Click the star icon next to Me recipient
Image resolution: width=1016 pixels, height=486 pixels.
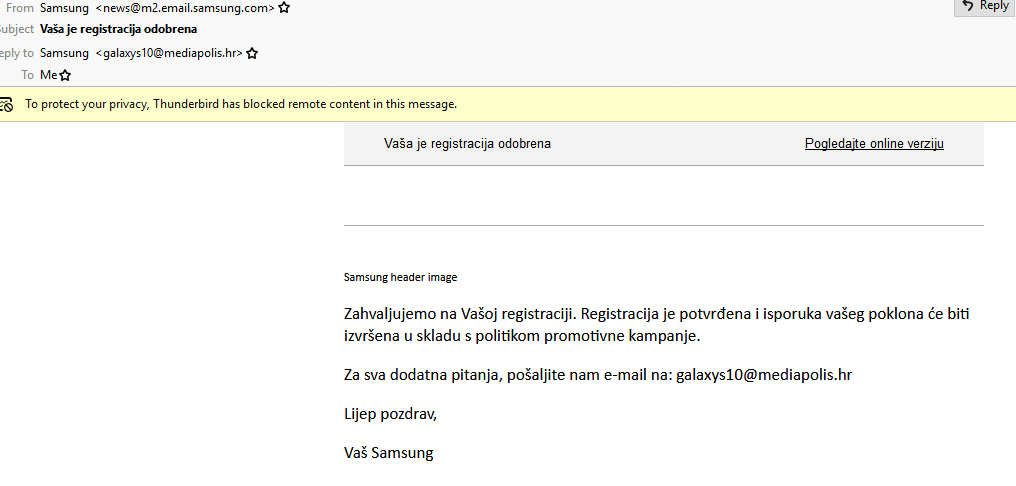click(x=65, y=75)
